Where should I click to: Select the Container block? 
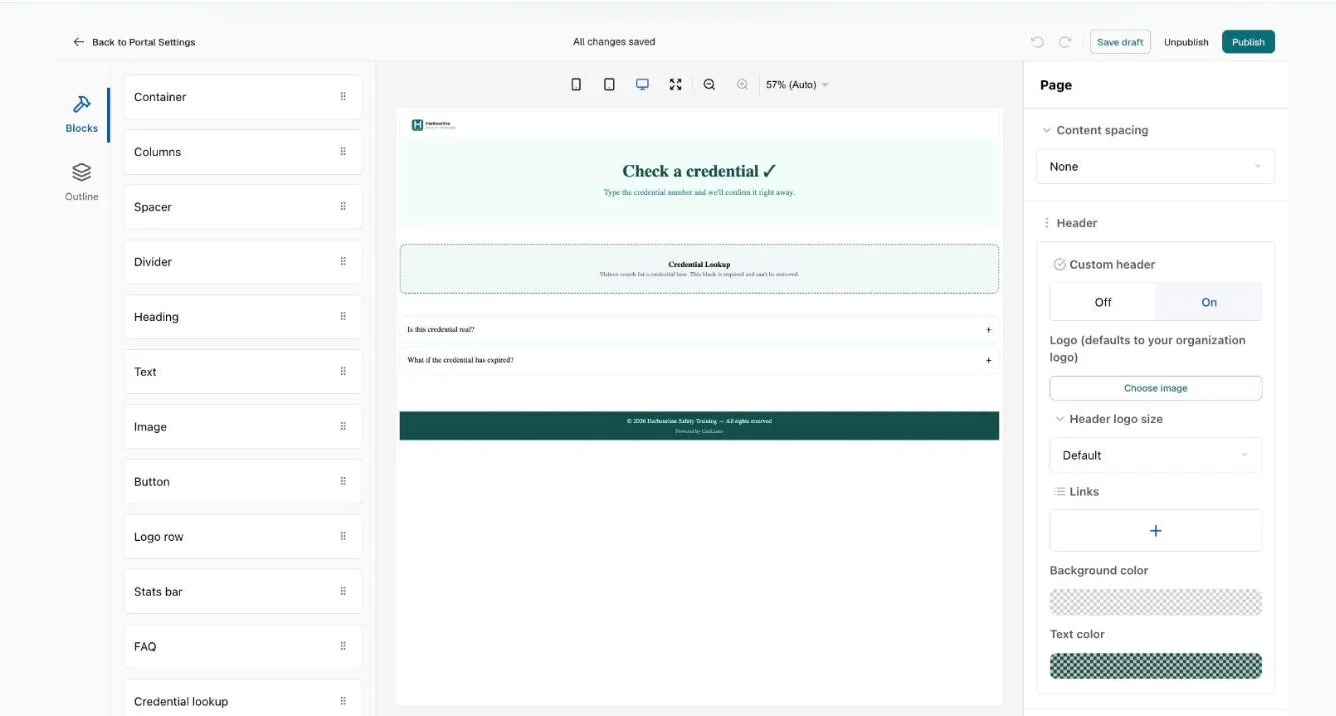tap(242, 97)
